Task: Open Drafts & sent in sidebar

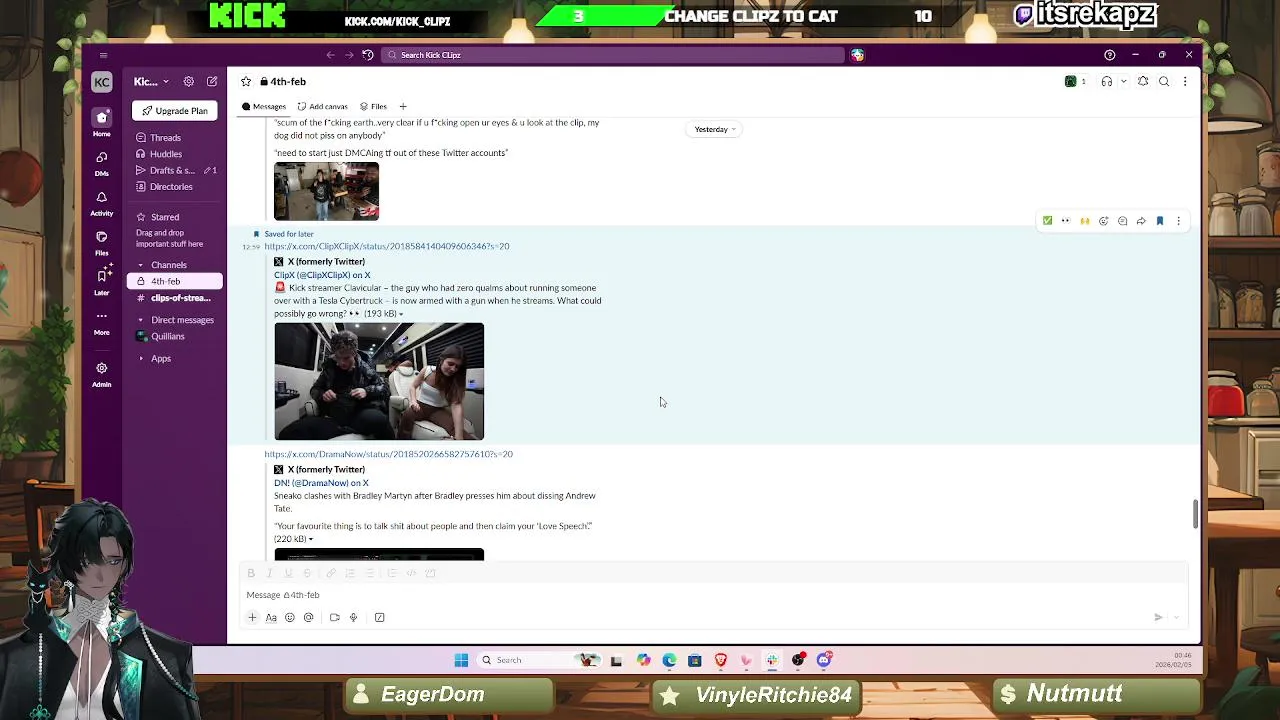Action: [176, 170]
